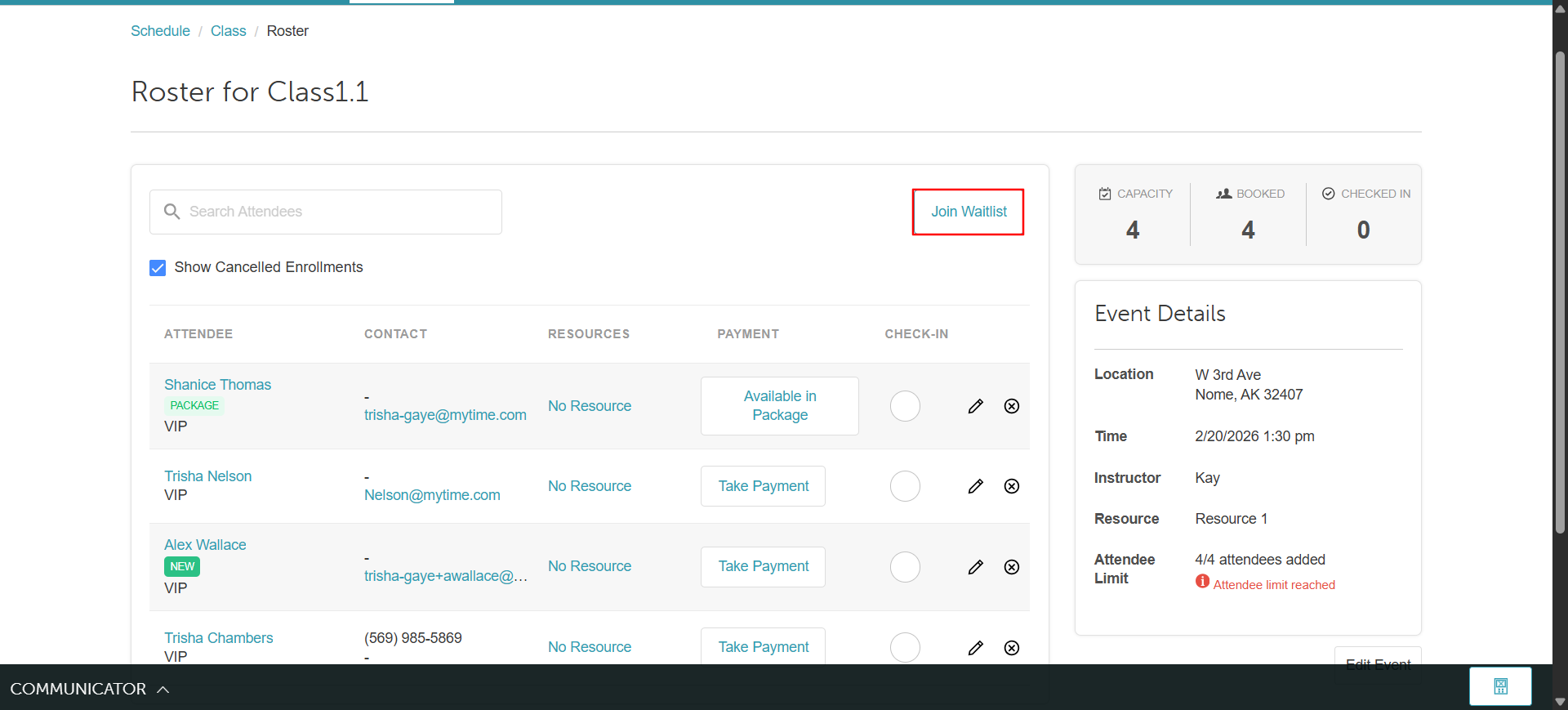Take Payment for Trisha Nelson
This screenshot has width=1568, height=710.
[x=763, y=486]
